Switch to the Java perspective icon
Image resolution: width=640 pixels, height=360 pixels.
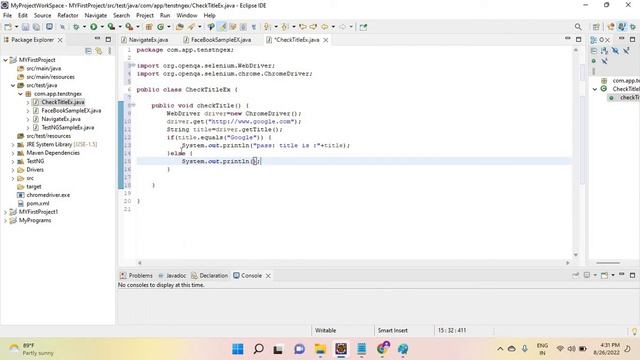[x=622, y=27]
